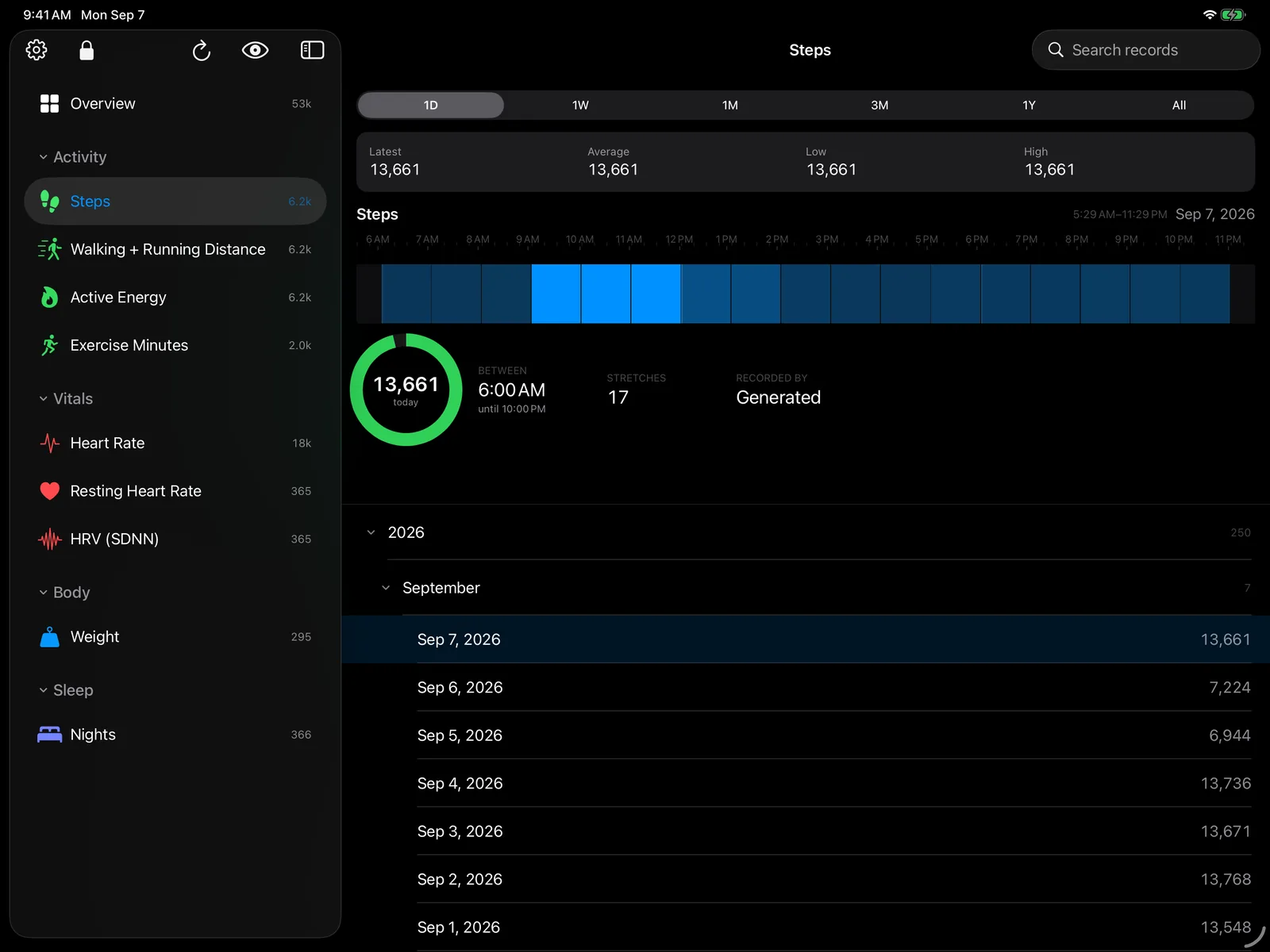This screenshot has height=952, width=1270.
Task: Select the Sep 7, 2026 record
Action: pos(806,639)
